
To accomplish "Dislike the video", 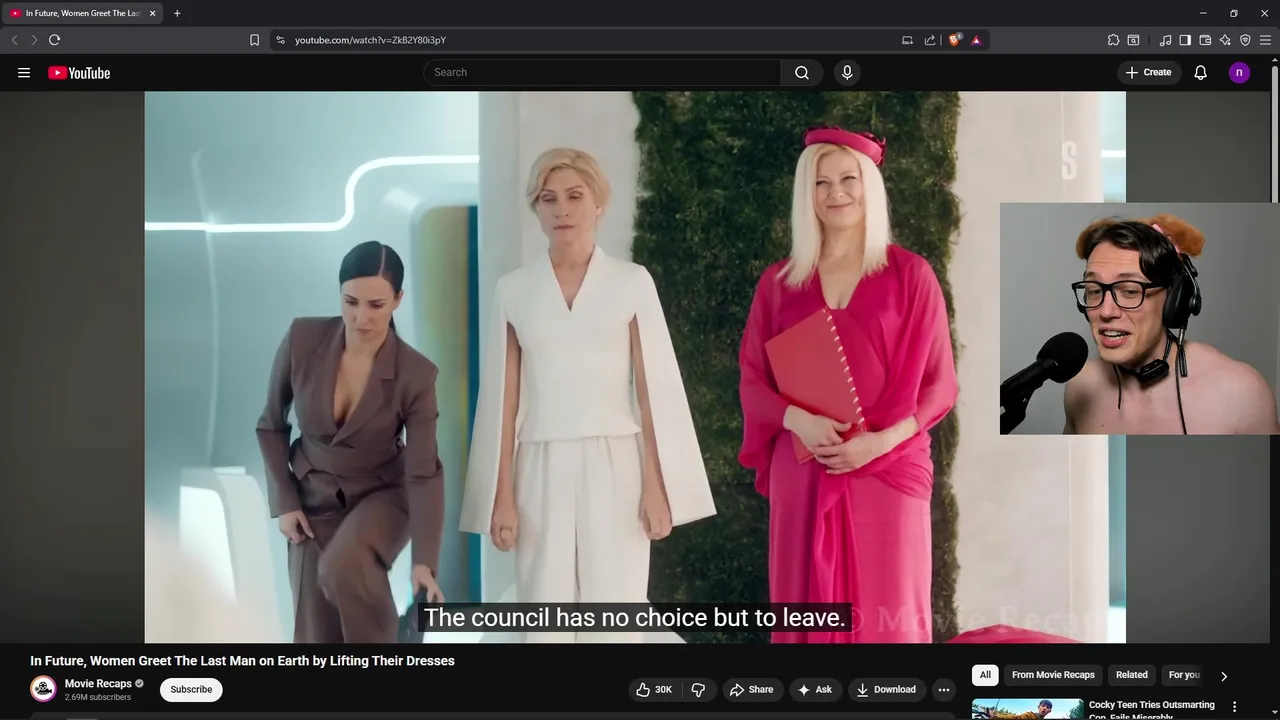I will [698, 689].
